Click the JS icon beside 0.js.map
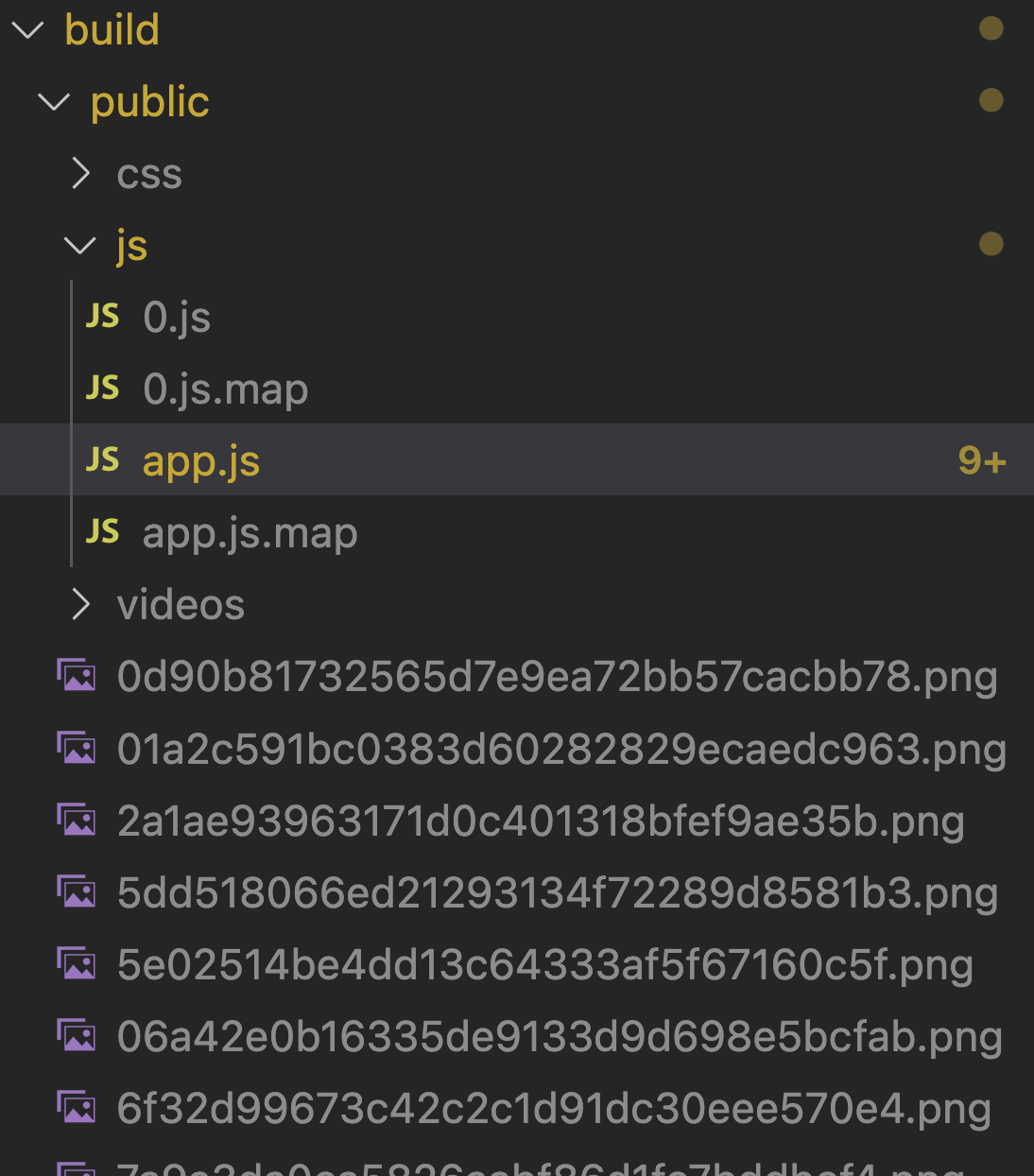The height and width of the screenshot is (1176, 1034). coord(102,388)
